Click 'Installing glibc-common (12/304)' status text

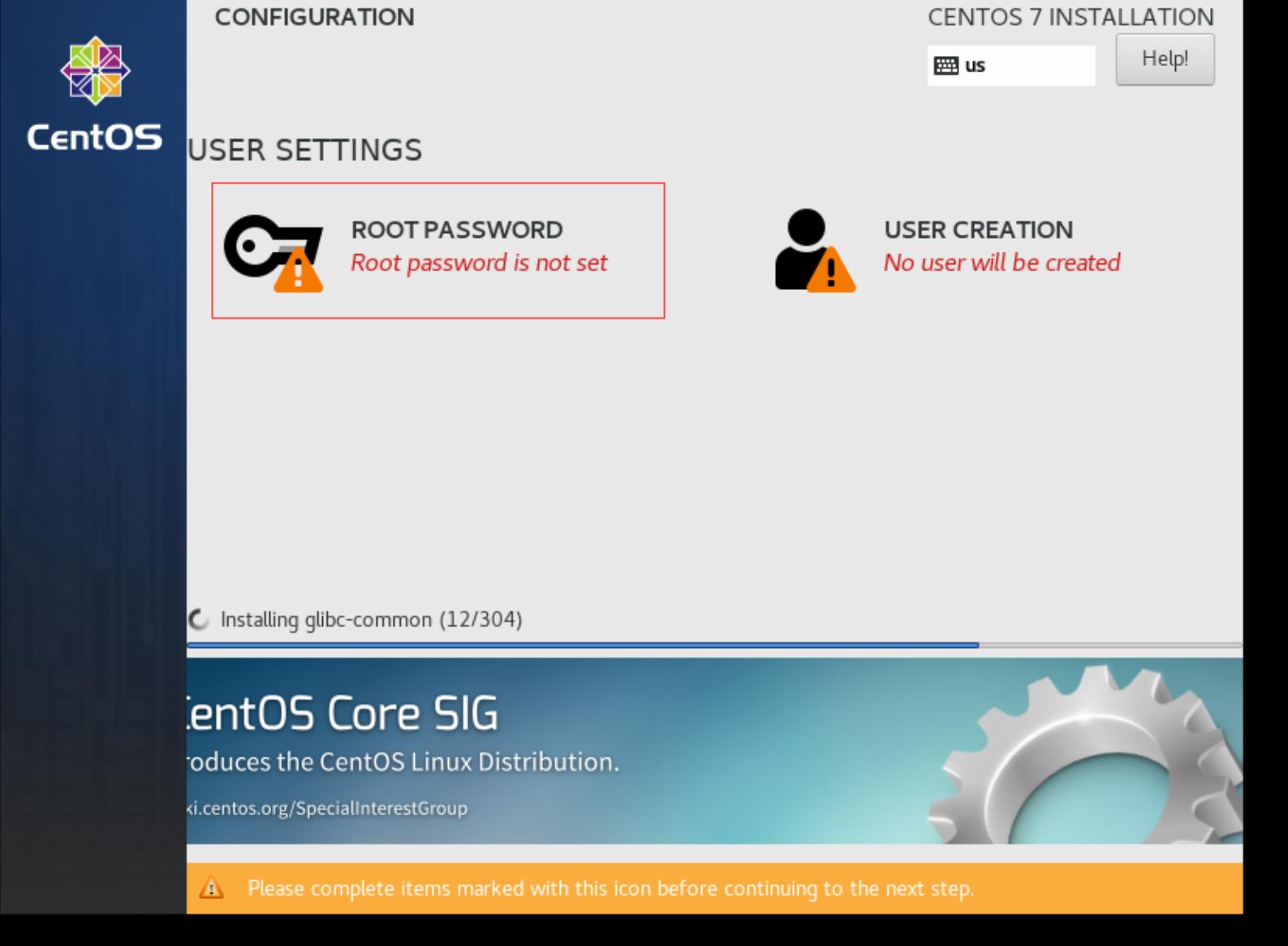(x=372, y=620)
